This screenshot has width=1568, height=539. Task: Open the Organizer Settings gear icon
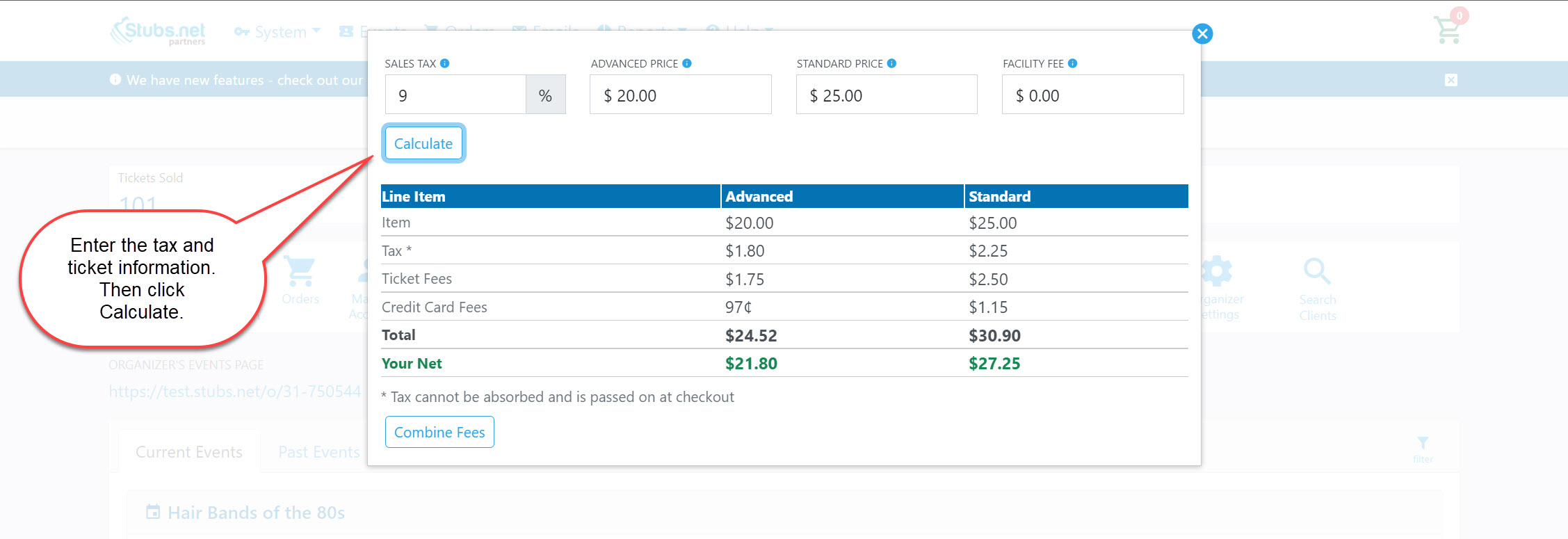coord(1218,271)
